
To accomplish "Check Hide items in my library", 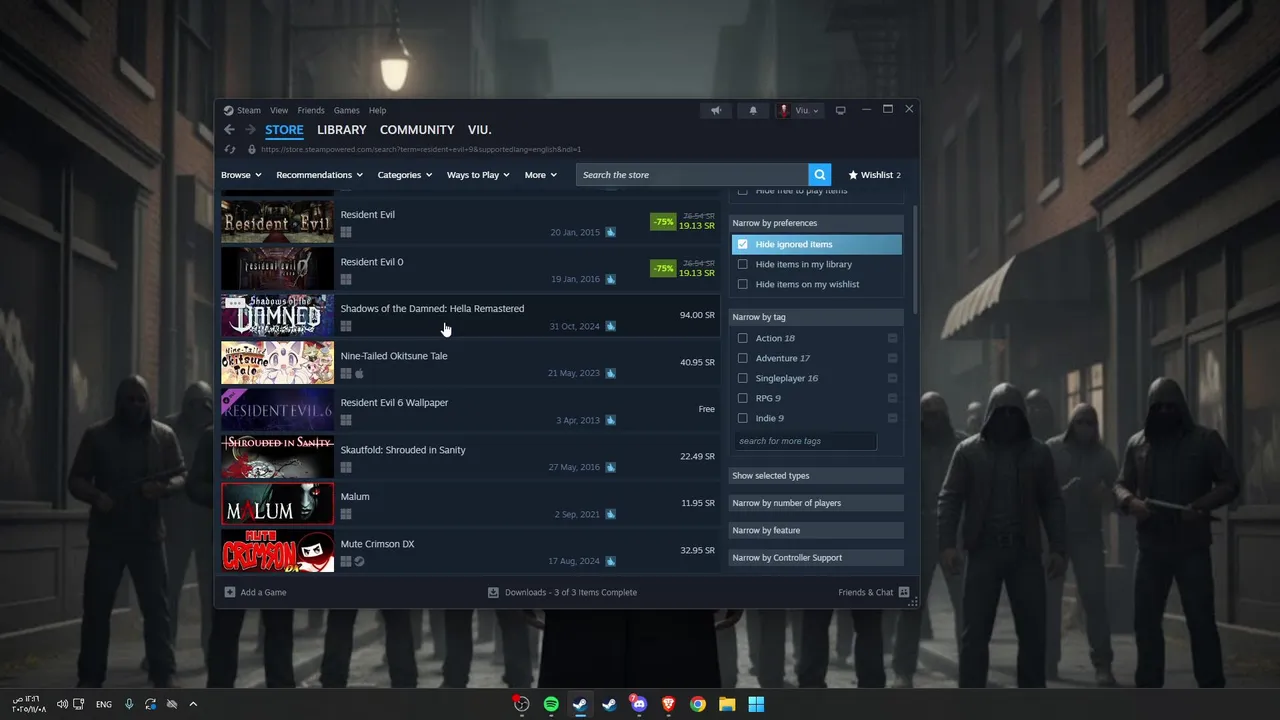I will pyautogui.click(x=742, y=264).
